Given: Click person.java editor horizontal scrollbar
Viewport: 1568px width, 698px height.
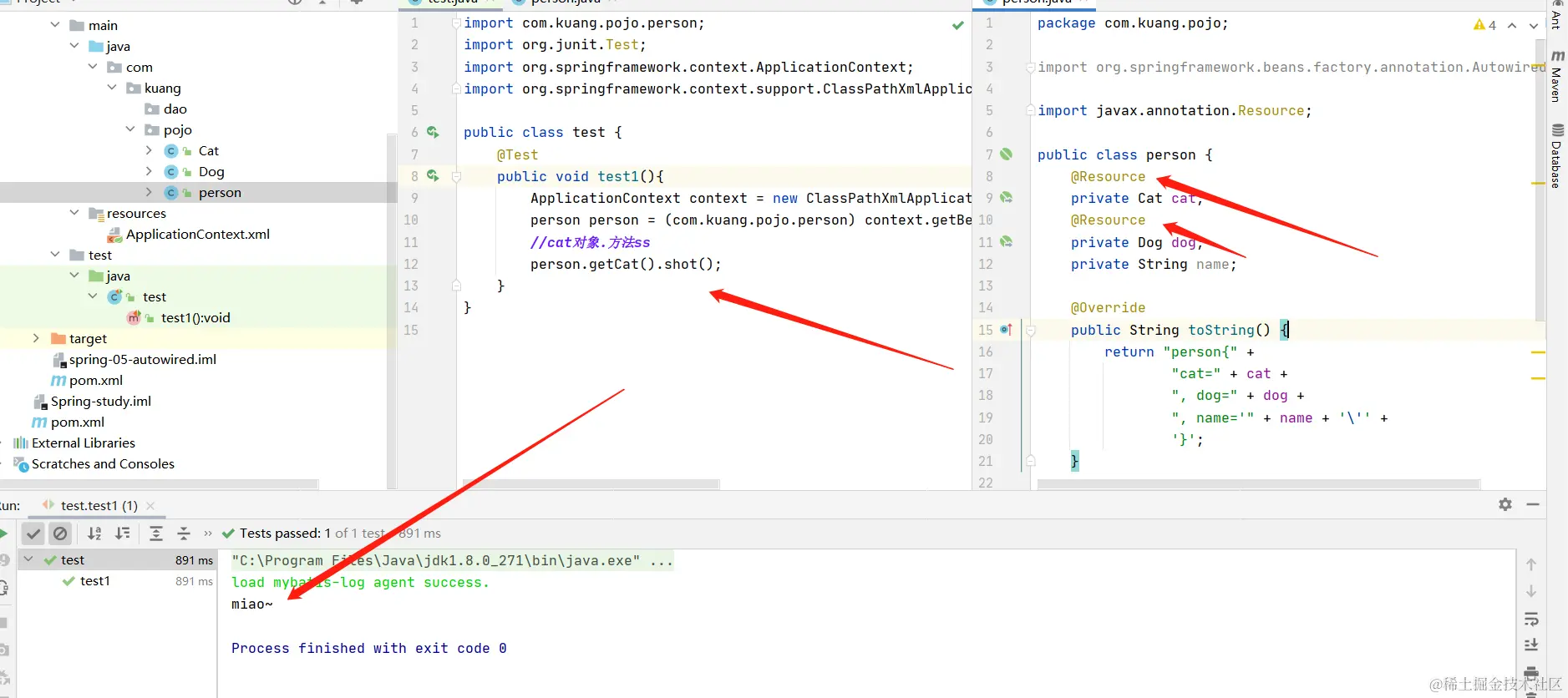Looking at the screenshot, I should click(x=1258, y=484).
